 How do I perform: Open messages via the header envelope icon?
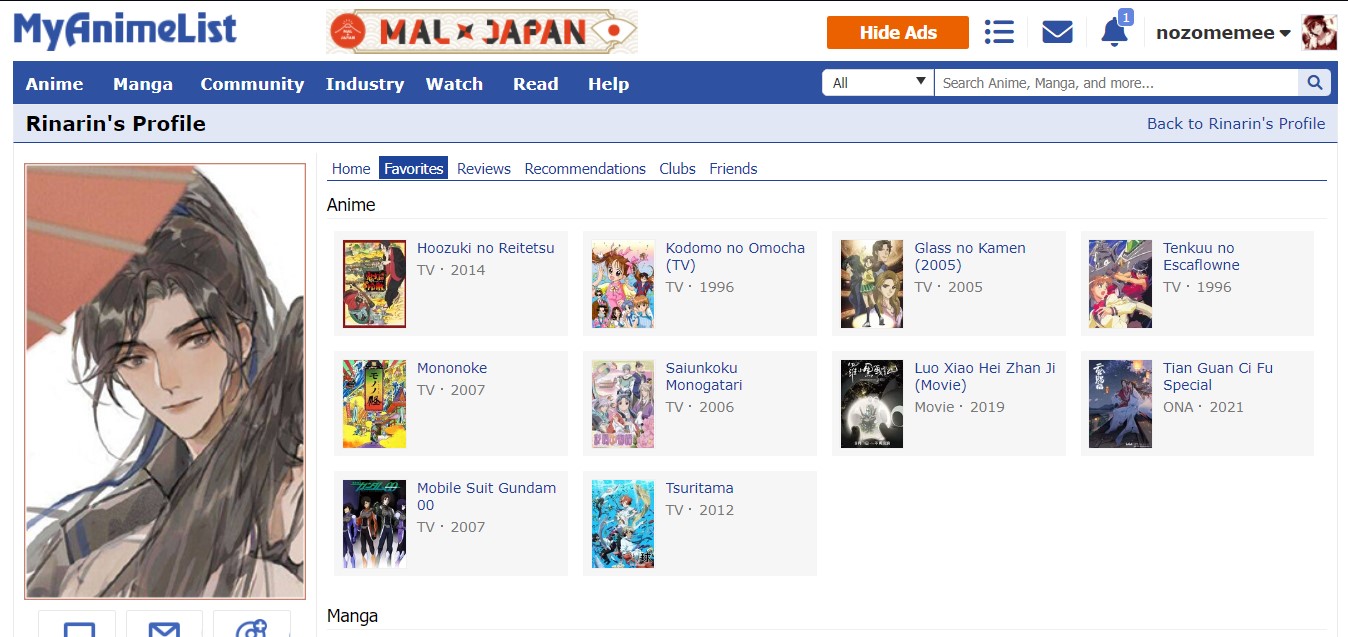pyautogui.click(x=1057, y=32)
